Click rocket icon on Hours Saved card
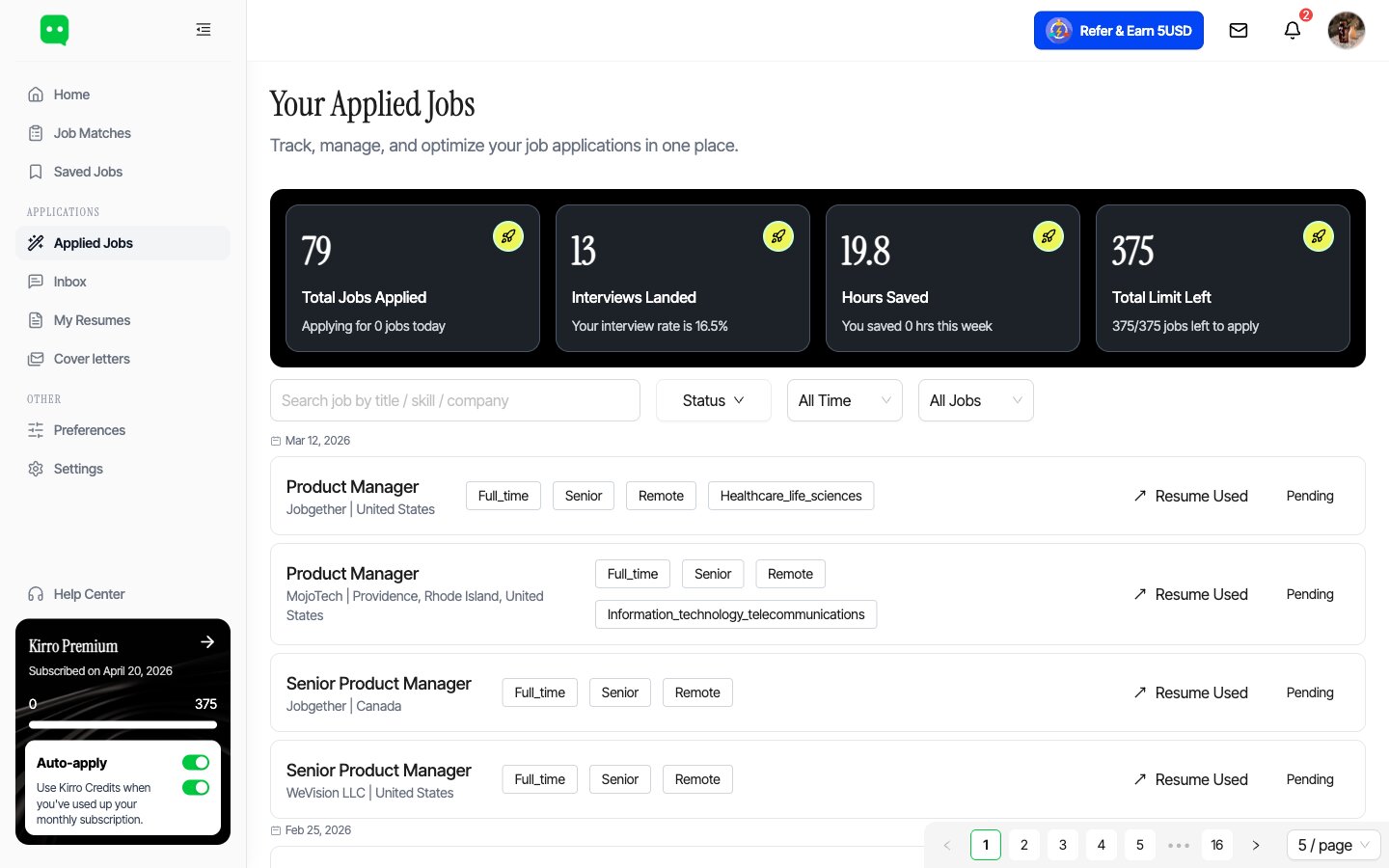This screenshot has width=1389, height=868. coord(1049,236)
